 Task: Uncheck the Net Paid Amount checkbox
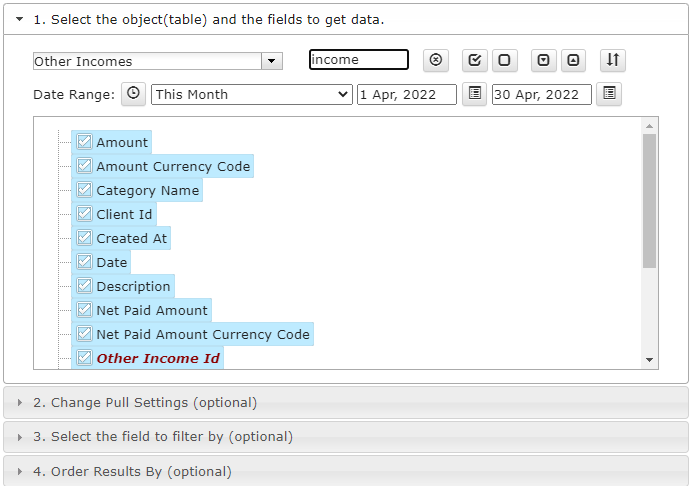(x=84, y=309)
